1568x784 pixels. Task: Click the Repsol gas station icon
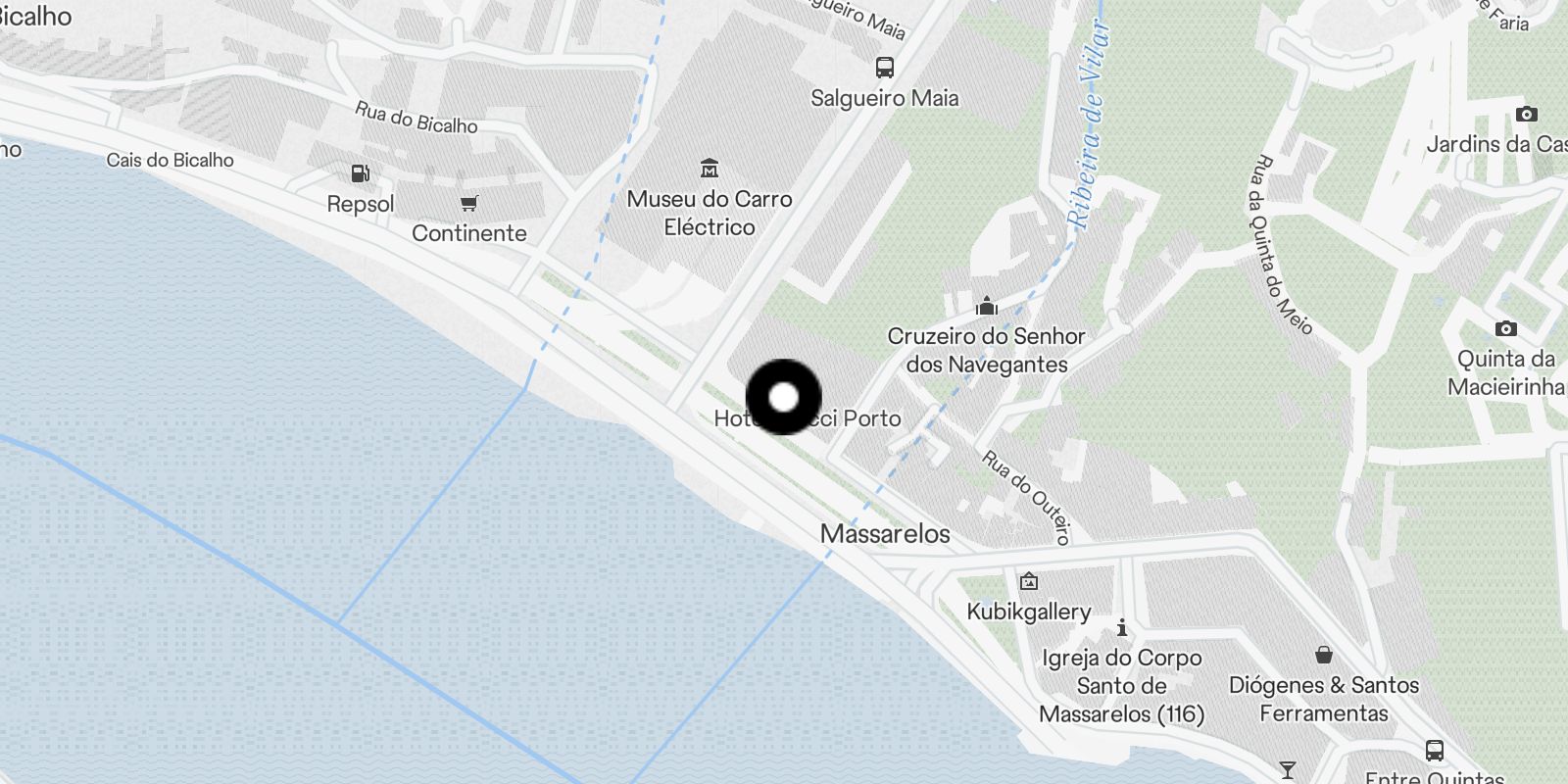[x=361, y=174]
